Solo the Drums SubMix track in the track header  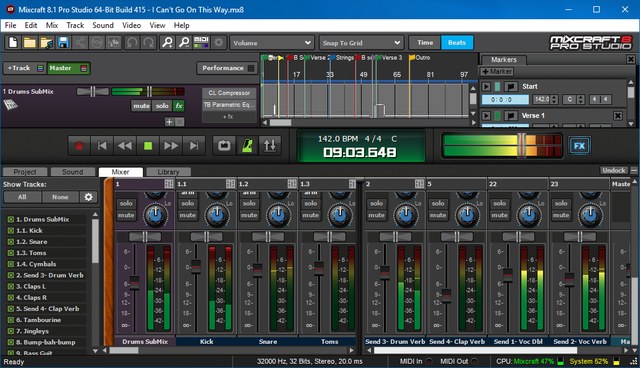pos(162,106)
